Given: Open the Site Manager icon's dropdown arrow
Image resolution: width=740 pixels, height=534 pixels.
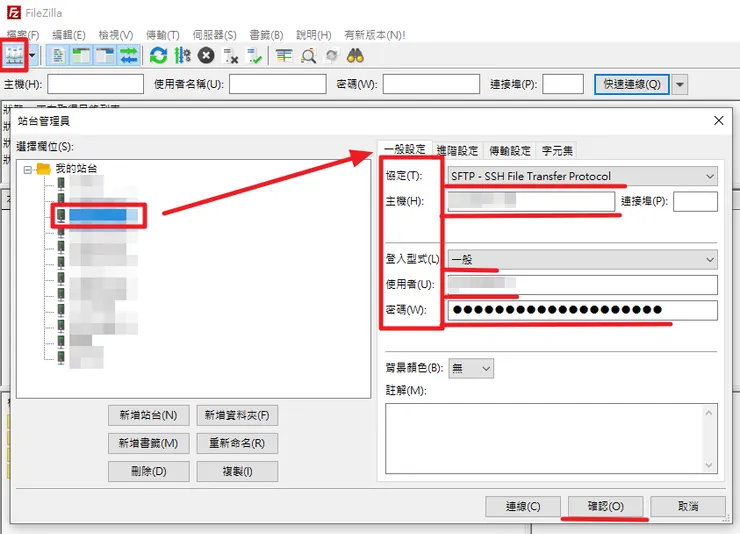Looking at the screenshot, I should (x=32, y=56).
